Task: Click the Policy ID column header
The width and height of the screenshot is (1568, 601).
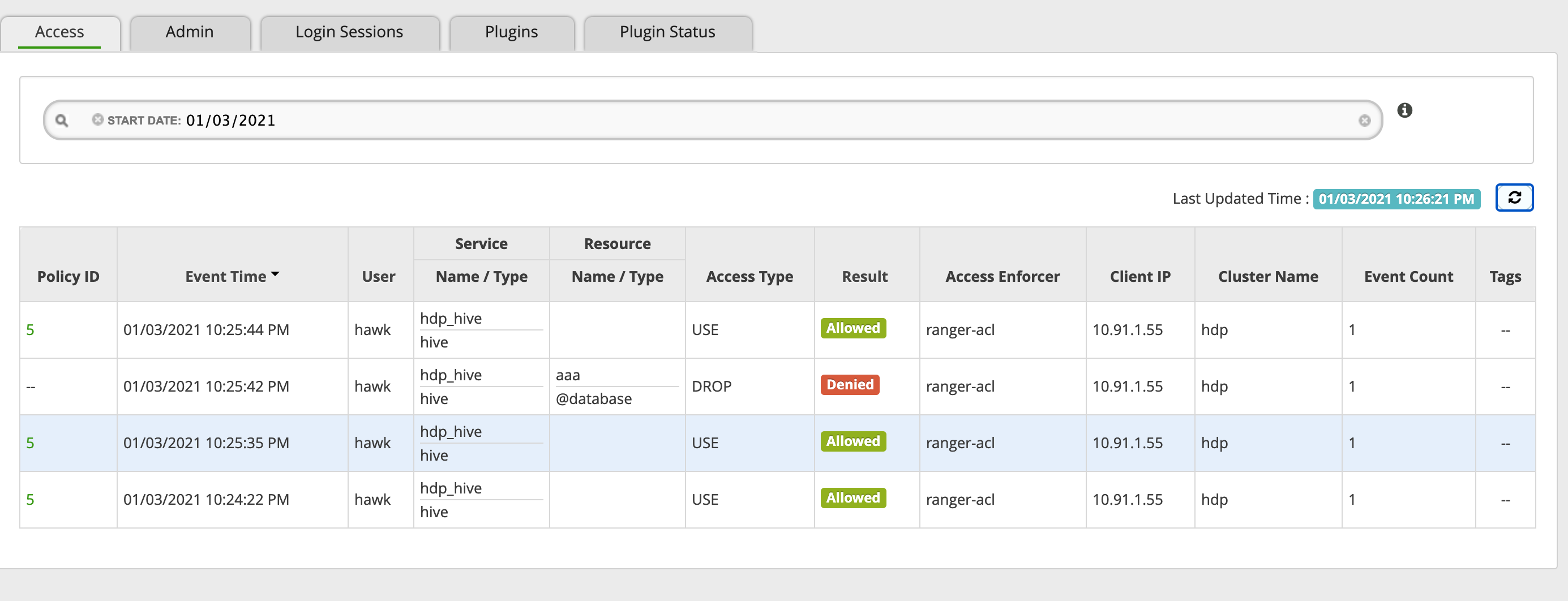Action: point(68,277)
